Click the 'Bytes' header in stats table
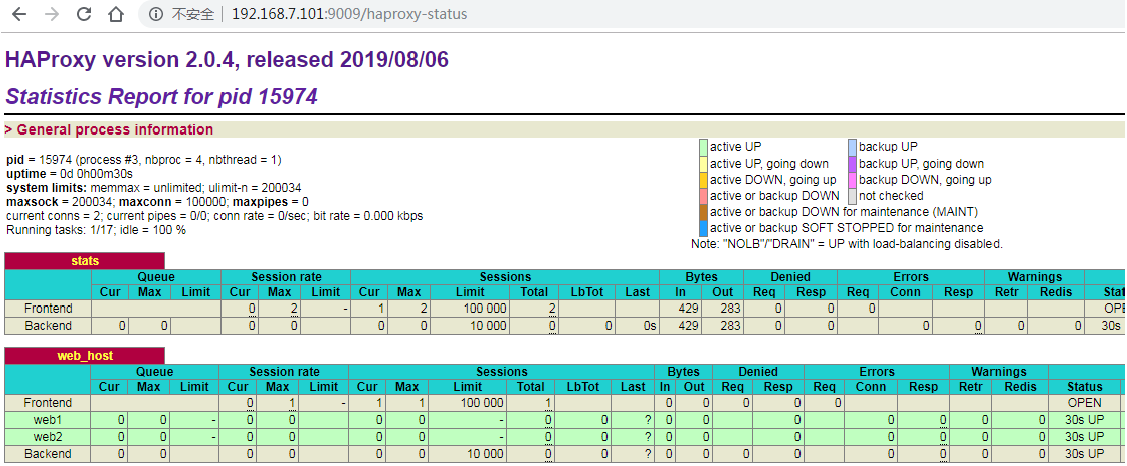This screenshot has height=466, width=1127. click(702, 277)
